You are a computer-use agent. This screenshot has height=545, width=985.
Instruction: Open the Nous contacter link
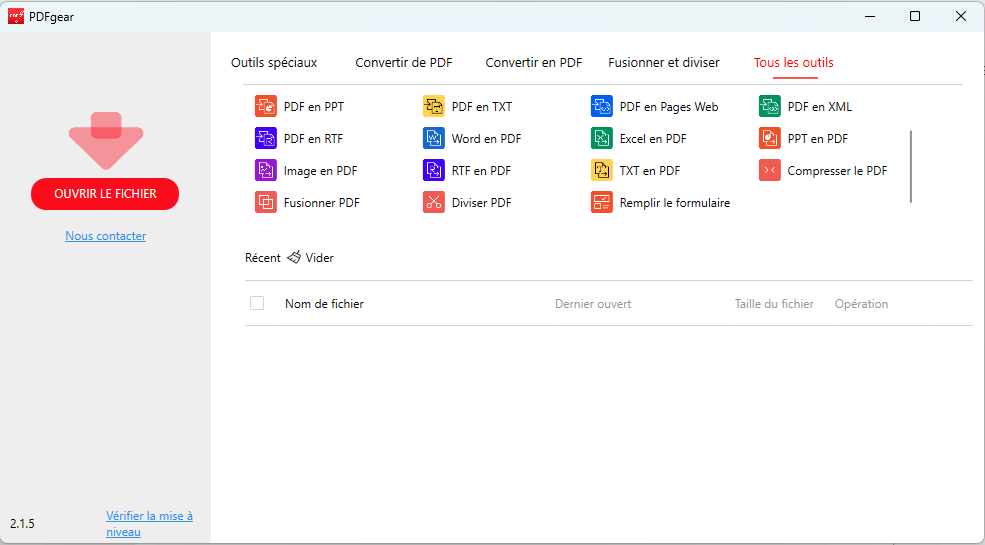point(106,236)
